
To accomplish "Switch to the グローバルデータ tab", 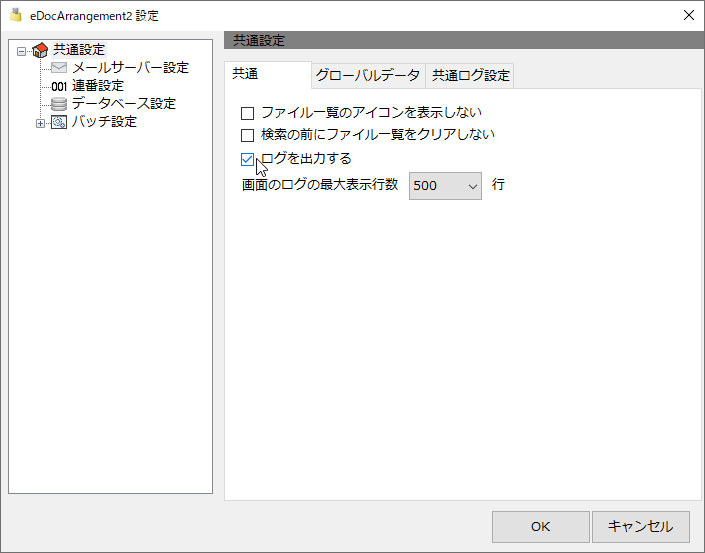I will pos(368,75).
